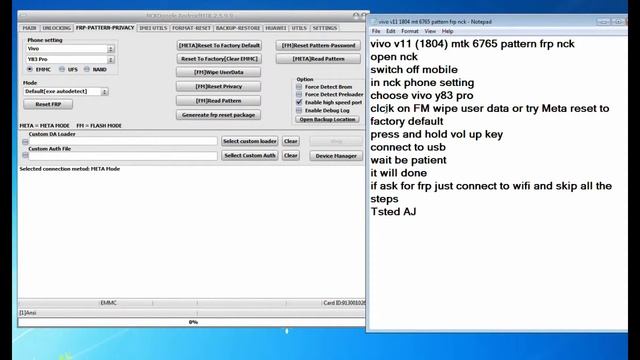Viewport: 640px width, 360px height.
Task: Click the Reset FRP button
Action: tap(48, 104)
